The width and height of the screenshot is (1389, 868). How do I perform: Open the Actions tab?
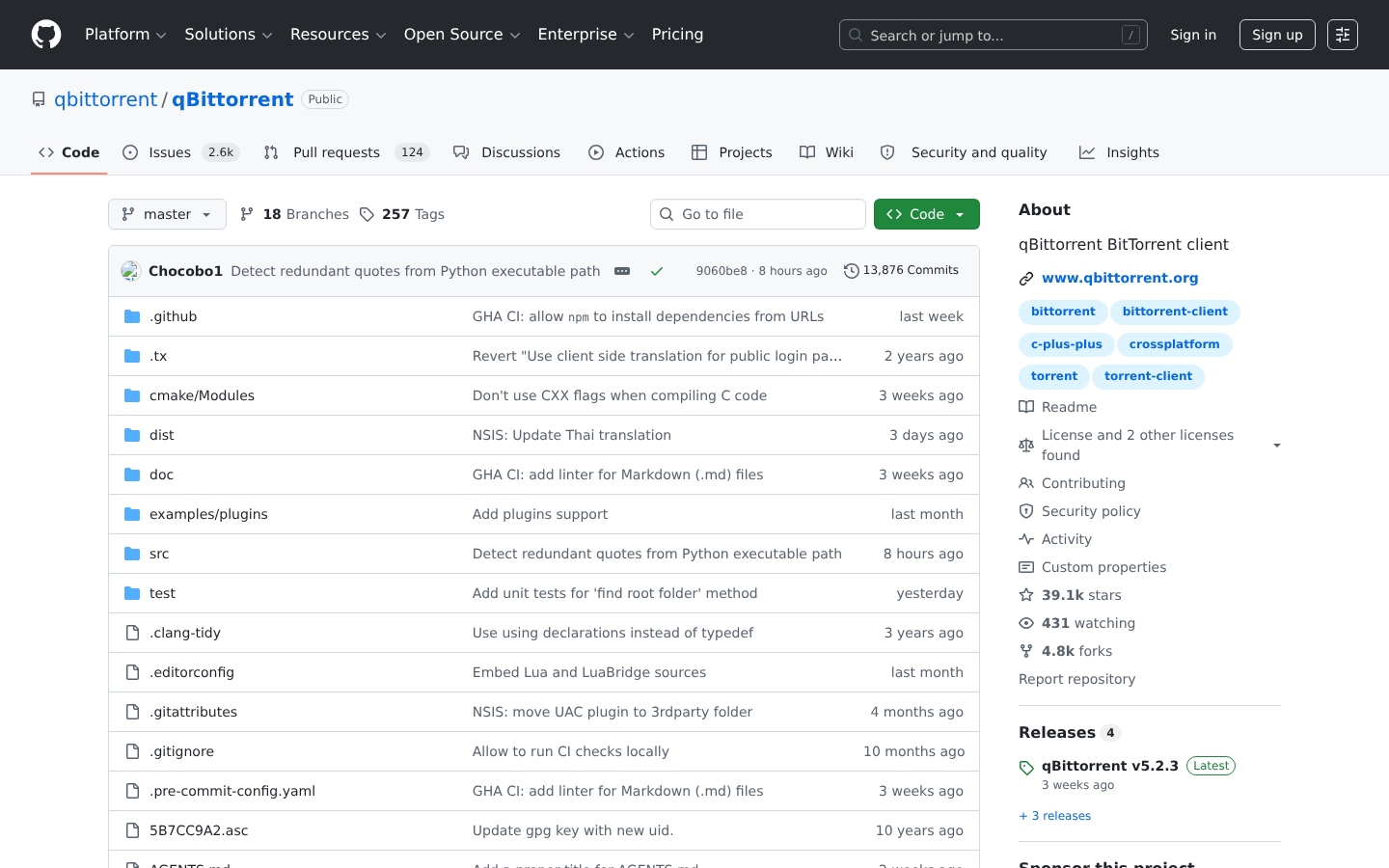point(627,152)
